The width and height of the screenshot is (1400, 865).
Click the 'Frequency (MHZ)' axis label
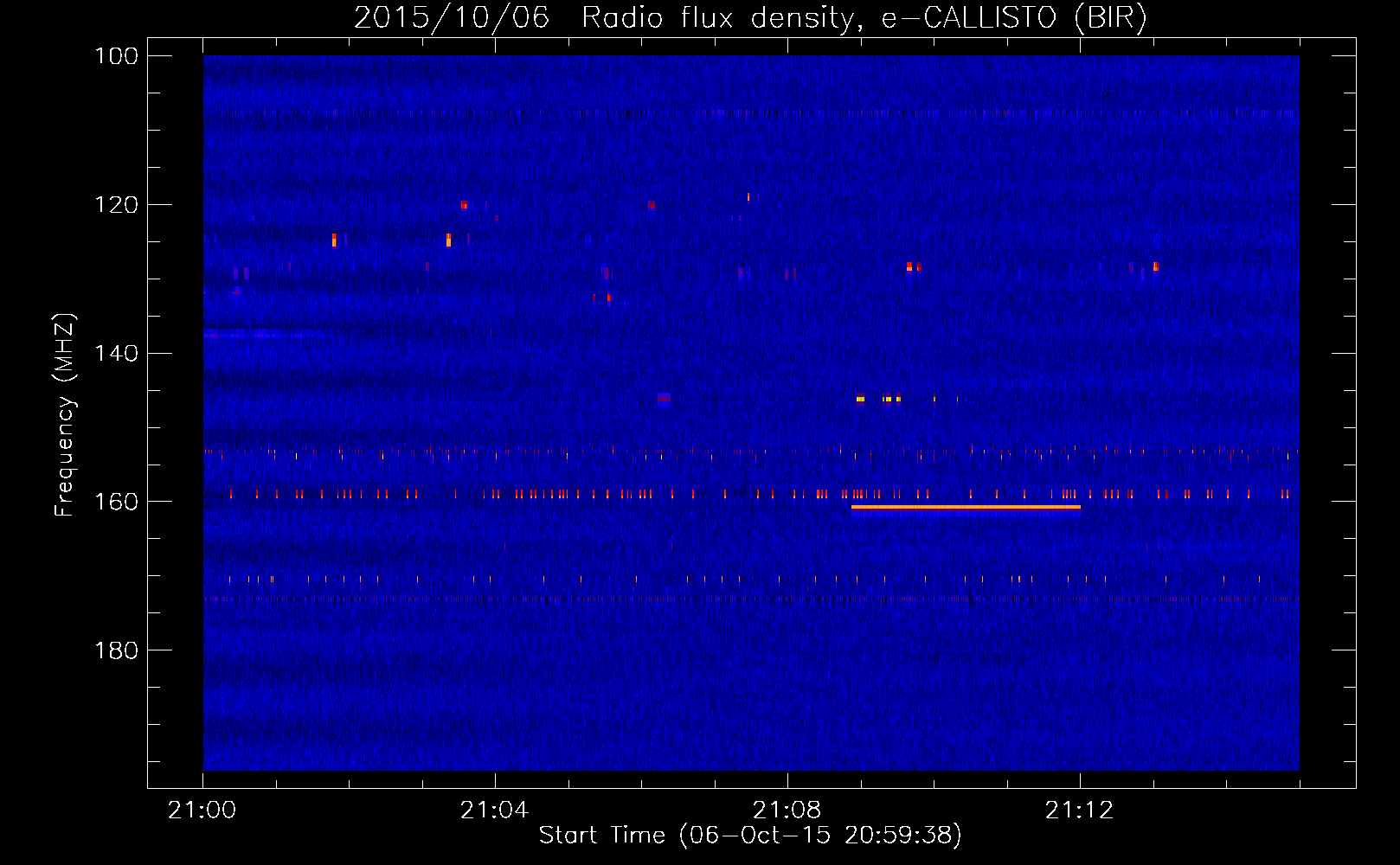pyautogui.click(x=65, y=414)
